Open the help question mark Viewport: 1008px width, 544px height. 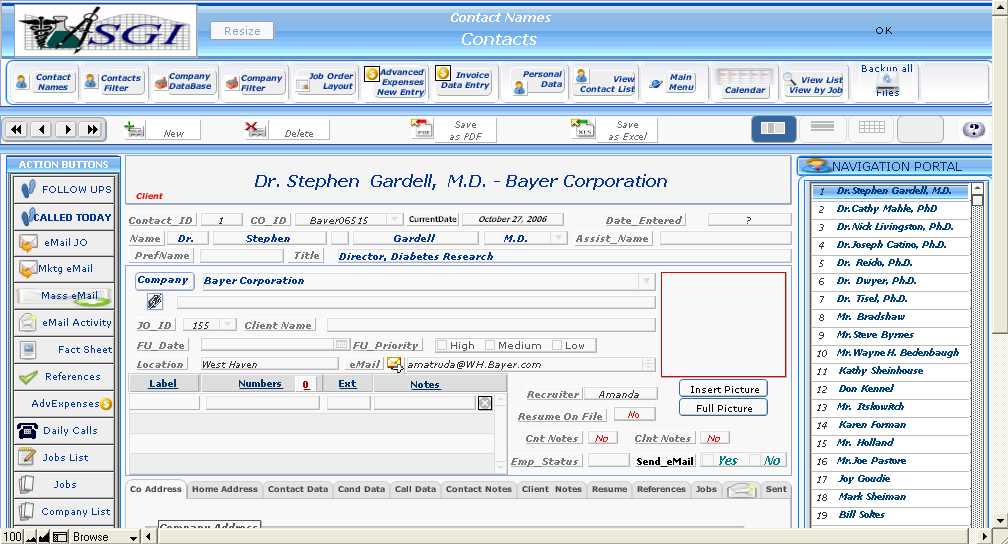[973, 129]
